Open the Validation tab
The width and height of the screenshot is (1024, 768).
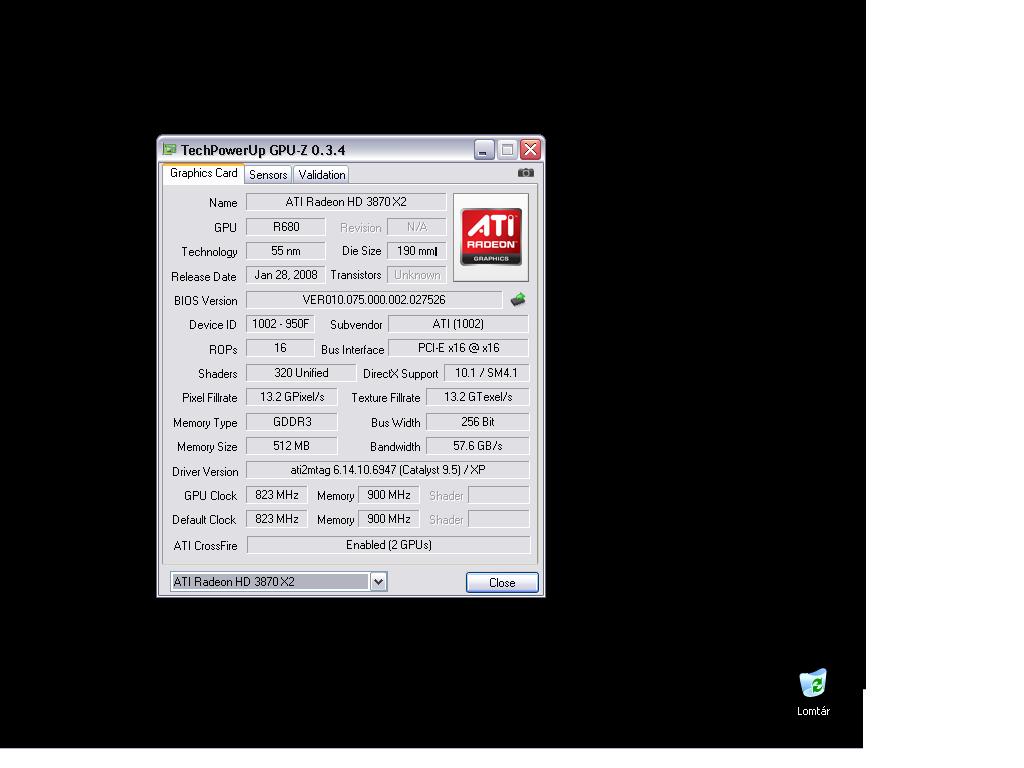tap(321, 174)
